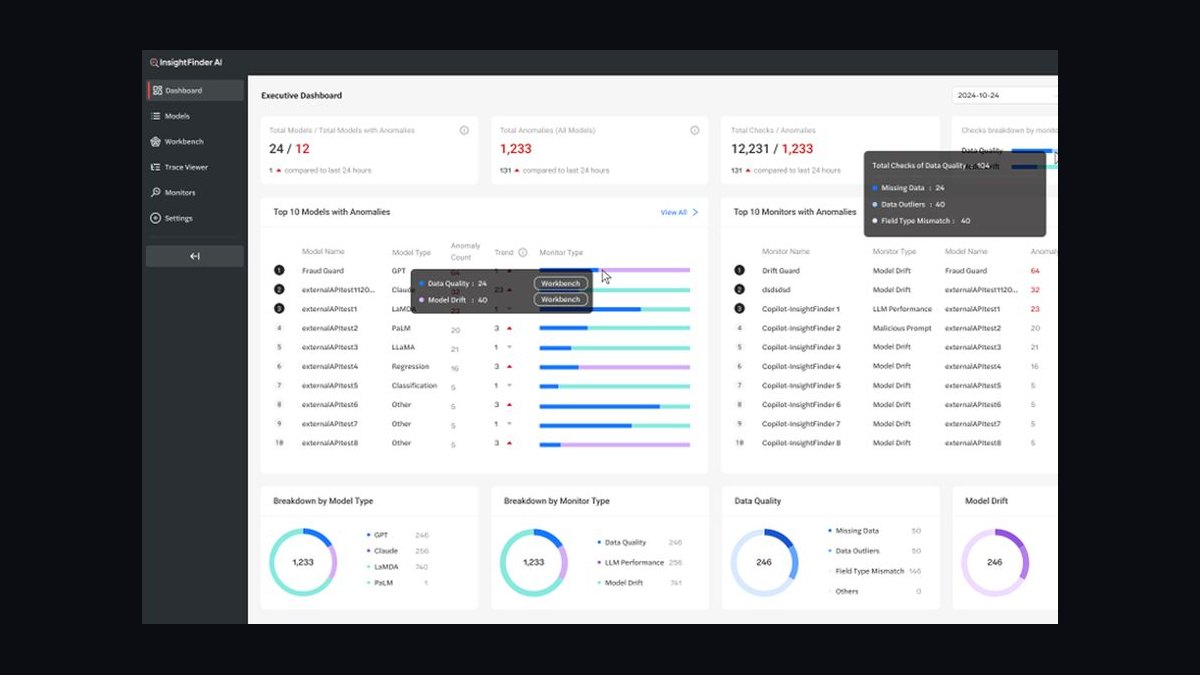Screen dimensions: 1200x675
Task: Click the 12,231 / 1,233 total checks value
Action: point(772,149)
